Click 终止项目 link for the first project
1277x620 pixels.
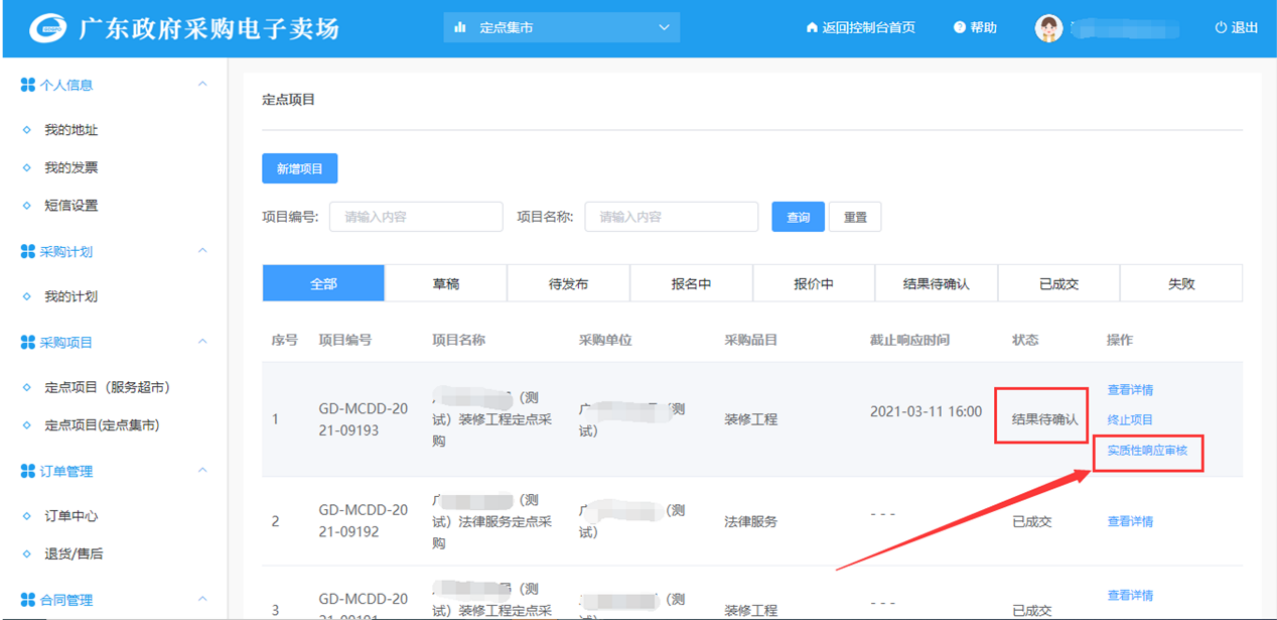click(x=1130, y=420)
